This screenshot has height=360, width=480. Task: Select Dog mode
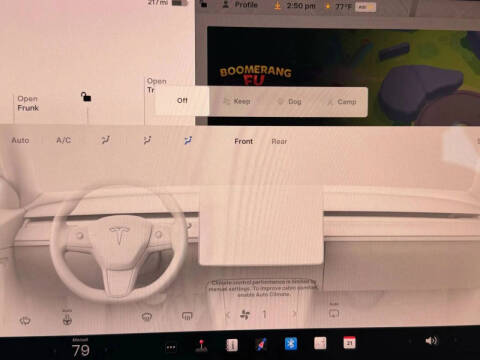[290, 102]
